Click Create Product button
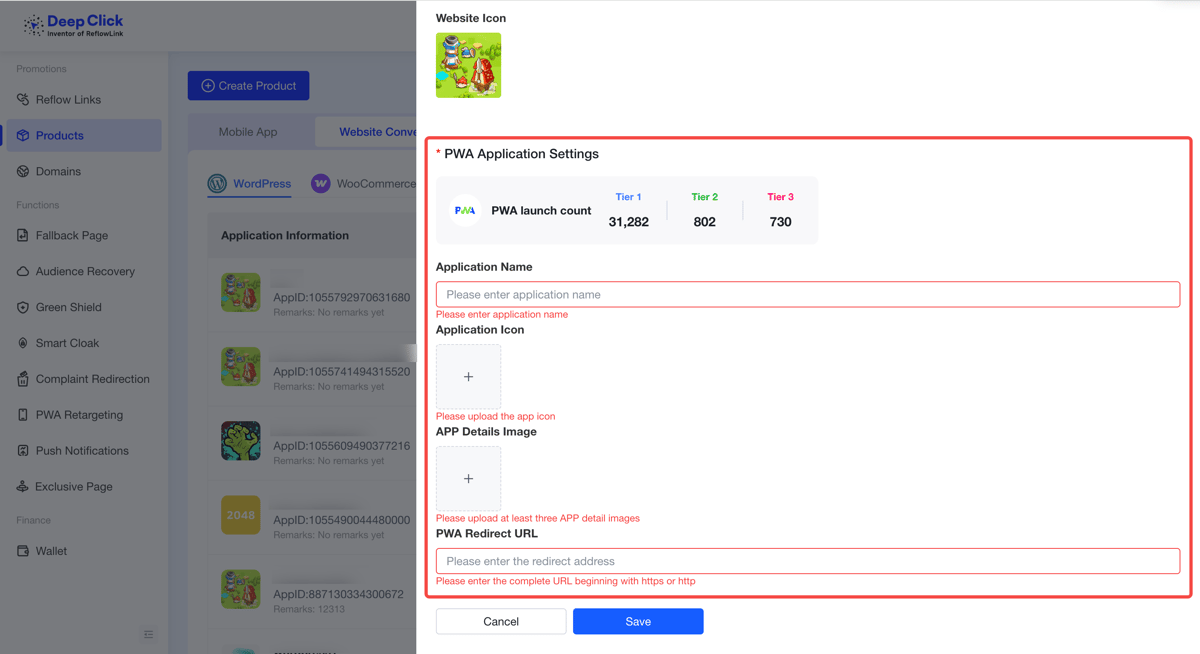This screenshot has height=654, width=1200. (249, 86)
